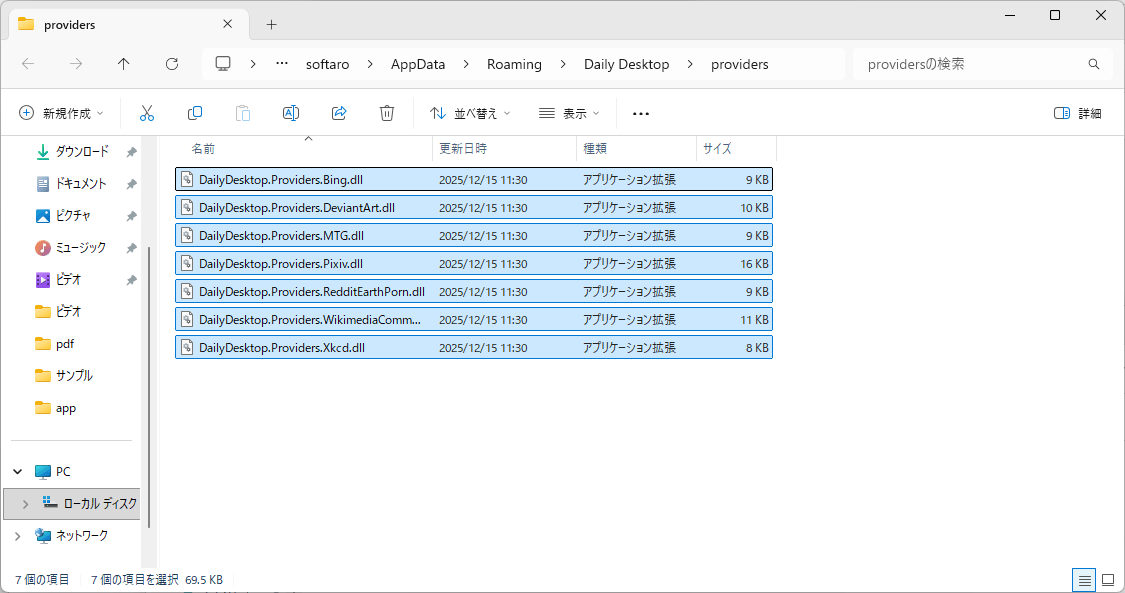
Task: Open the 並べ替え sort dropdown
Action: click(470, 113)
